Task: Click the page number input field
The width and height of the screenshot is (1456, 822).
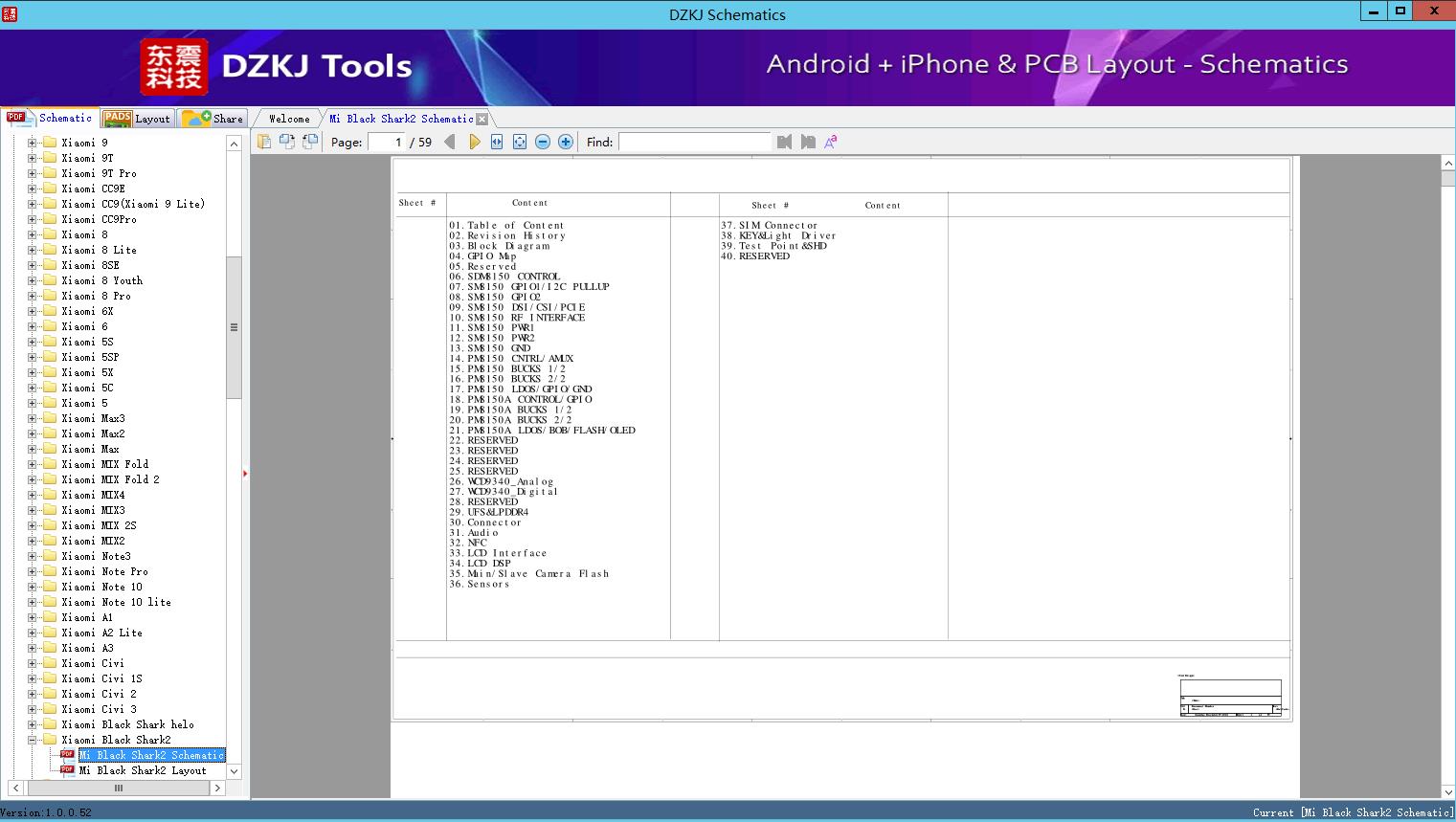Action: click(x=386, y=142)
